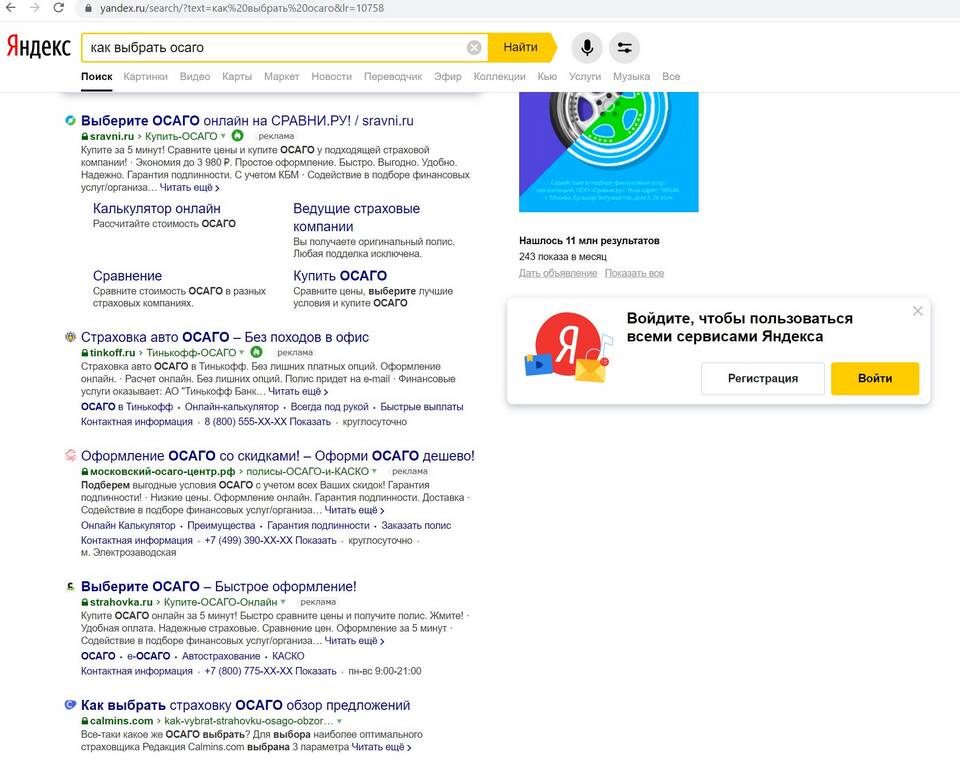Reload the page with the refresh icon
Image resolution: width=960 pixels, height=762 pixels.
point(59,8)
